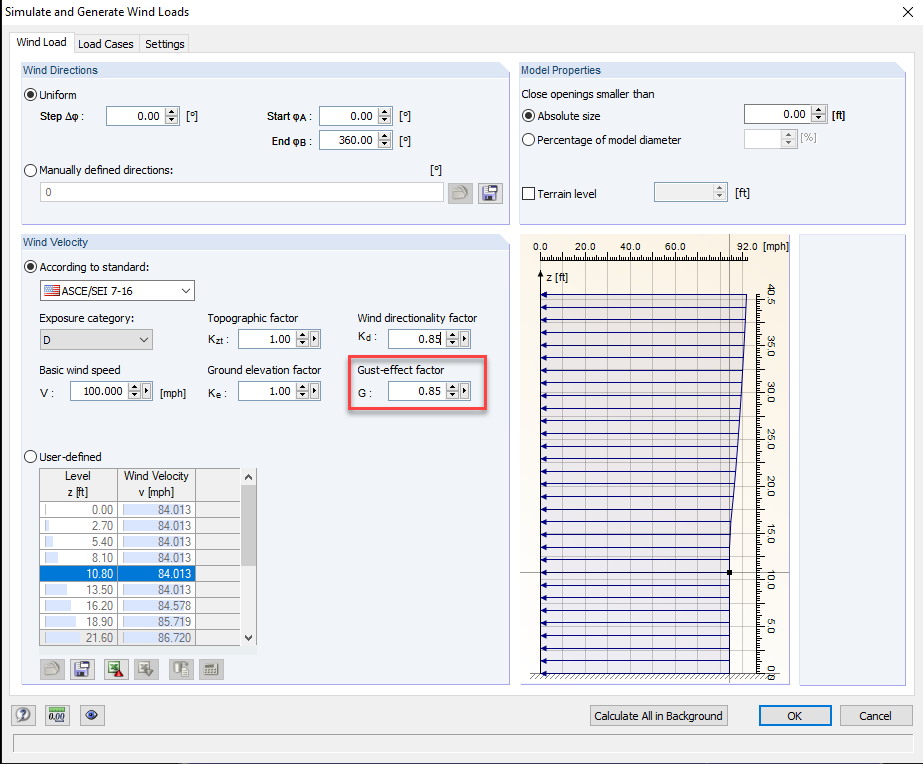Click velocity 84.578 cell
923x764 pixels.
coord(157,606)
